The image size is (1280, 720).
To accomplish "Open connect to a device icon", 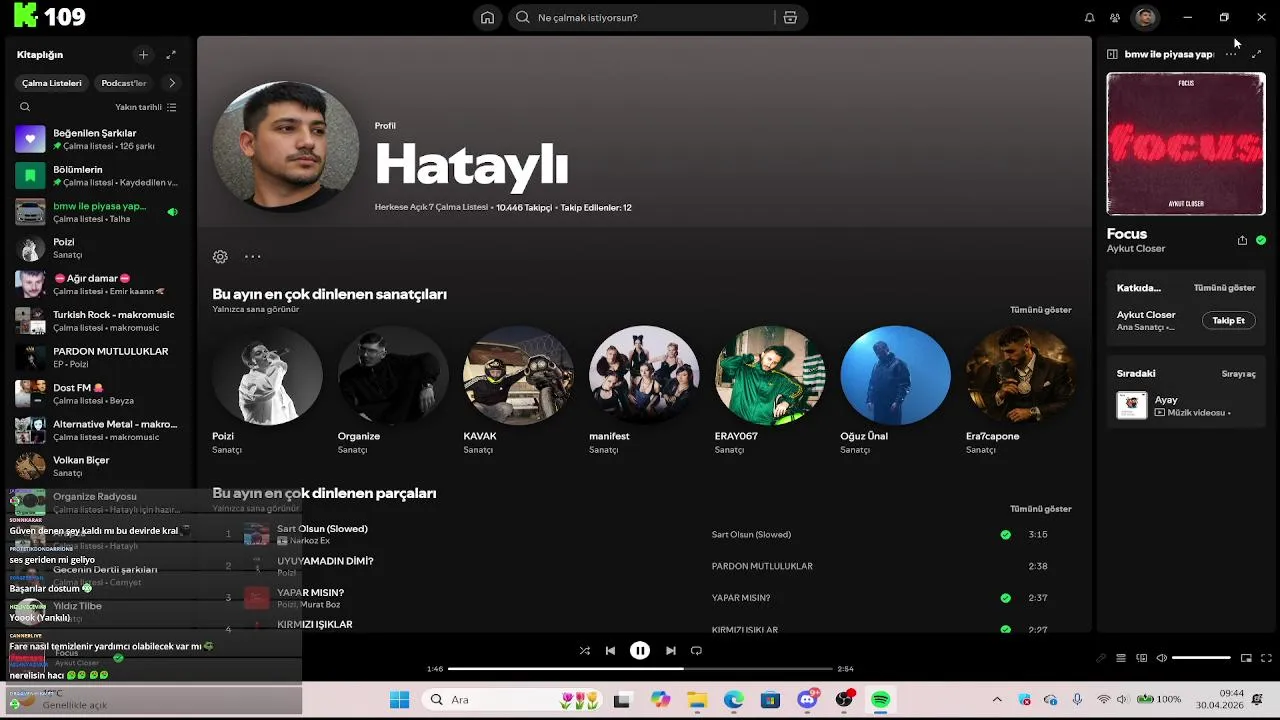I will point(1141,658).
